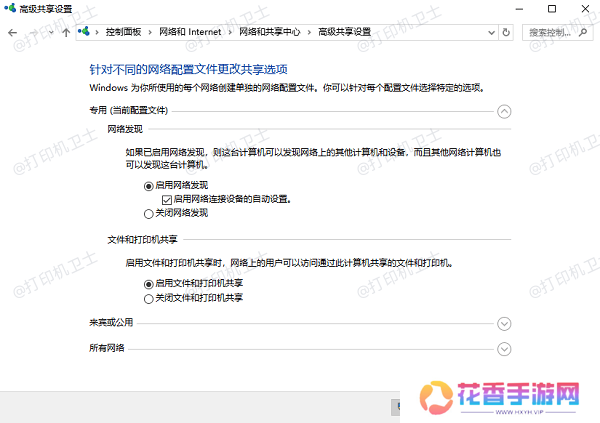Click the search magnifier icon

tap(585, 32)
